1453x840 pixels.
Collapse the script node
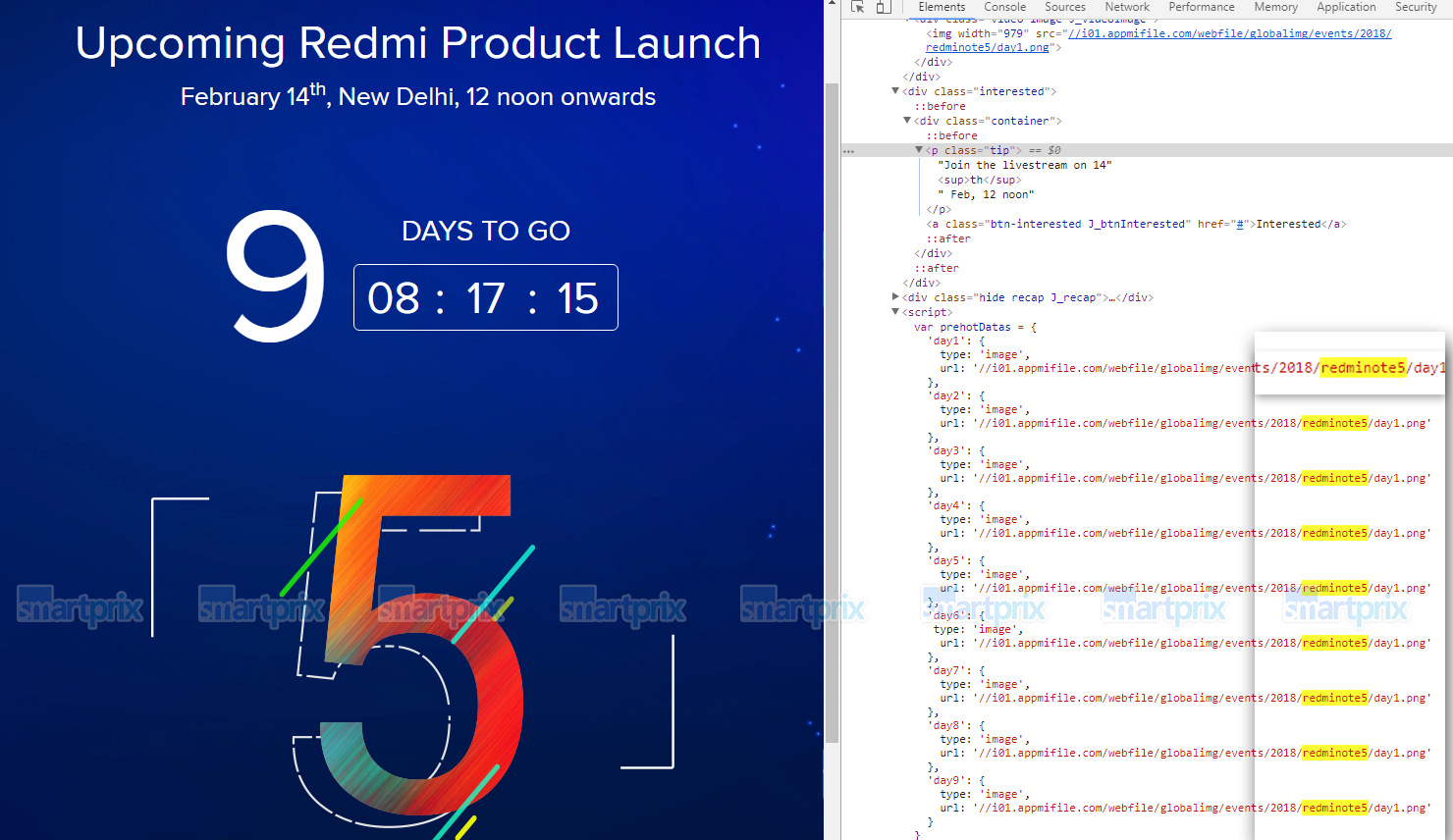point(895,312)
